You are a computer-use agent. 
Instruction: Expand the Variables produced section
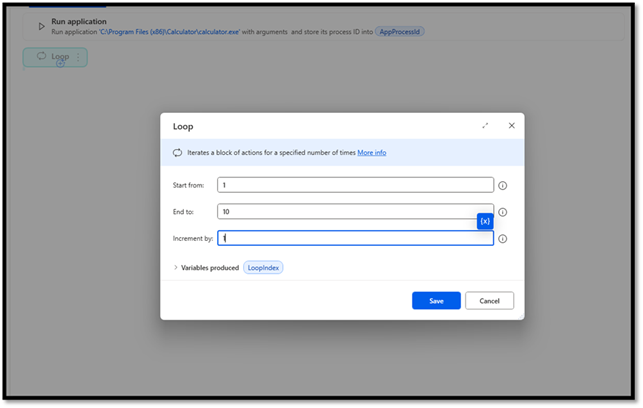pos(177,268)
